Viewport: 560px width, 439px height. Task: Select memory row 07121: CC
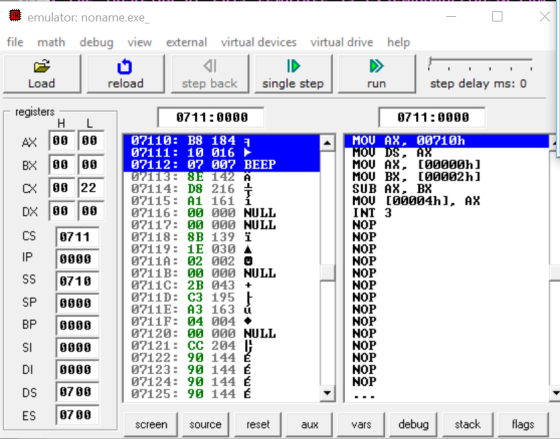221,345
